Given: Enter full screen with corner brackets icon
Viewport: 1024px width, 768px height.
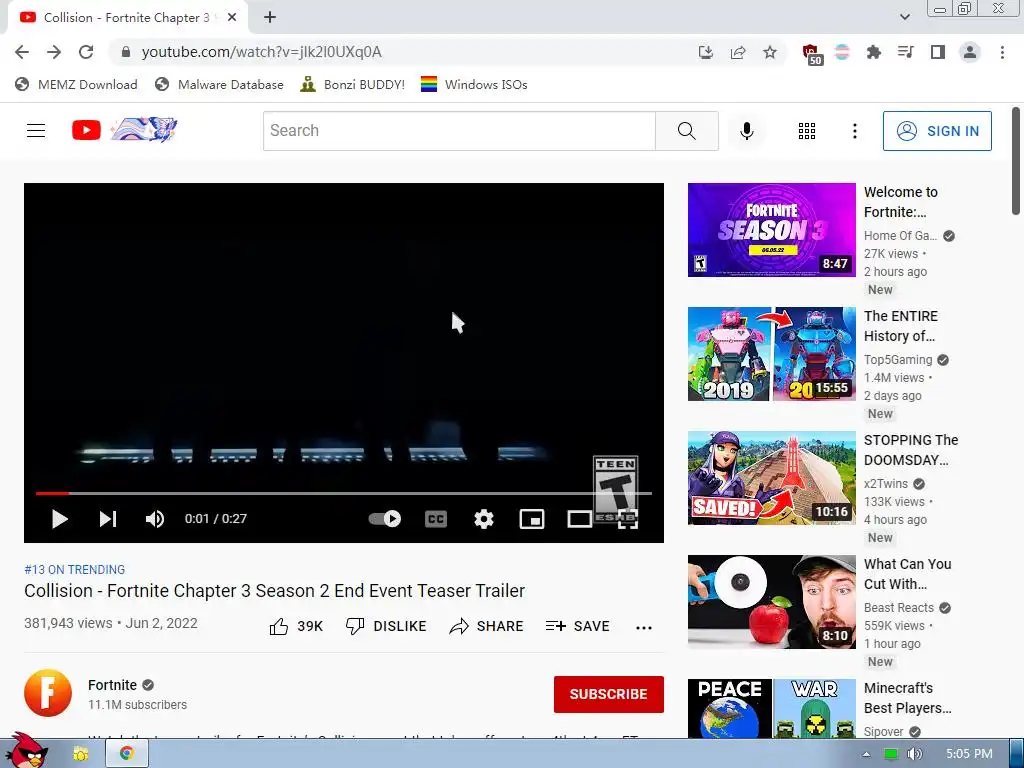Looking at the screenshot, I should tap(628, 519).
